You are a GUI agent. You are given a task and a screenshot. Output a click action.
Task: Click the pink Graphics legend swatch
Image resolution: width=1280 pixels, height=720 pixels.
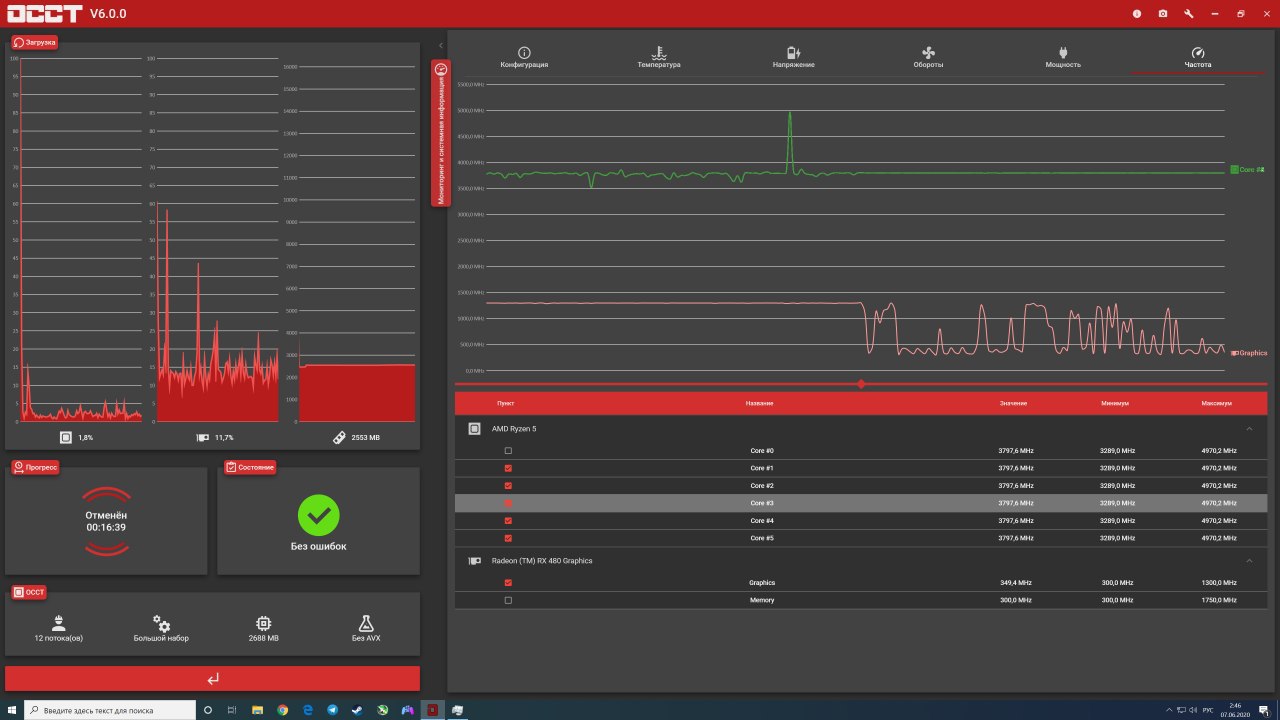(x=1233, y=353)
